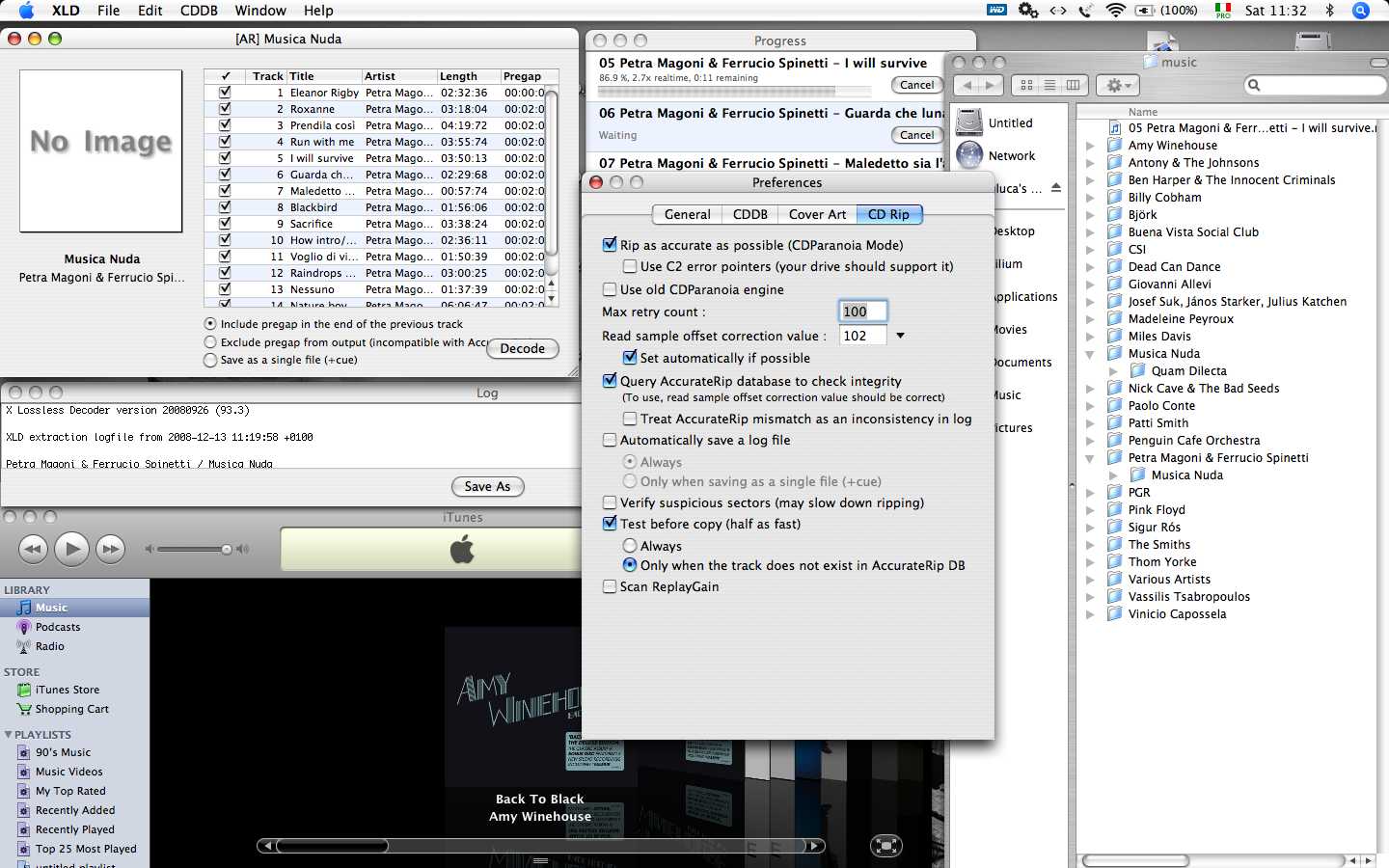The width and height of the screenshot is (1389, 868).
Task: Collapse Petra Magoni & Ferrucio Spinetti folder
Action: tap(1090, 458)
